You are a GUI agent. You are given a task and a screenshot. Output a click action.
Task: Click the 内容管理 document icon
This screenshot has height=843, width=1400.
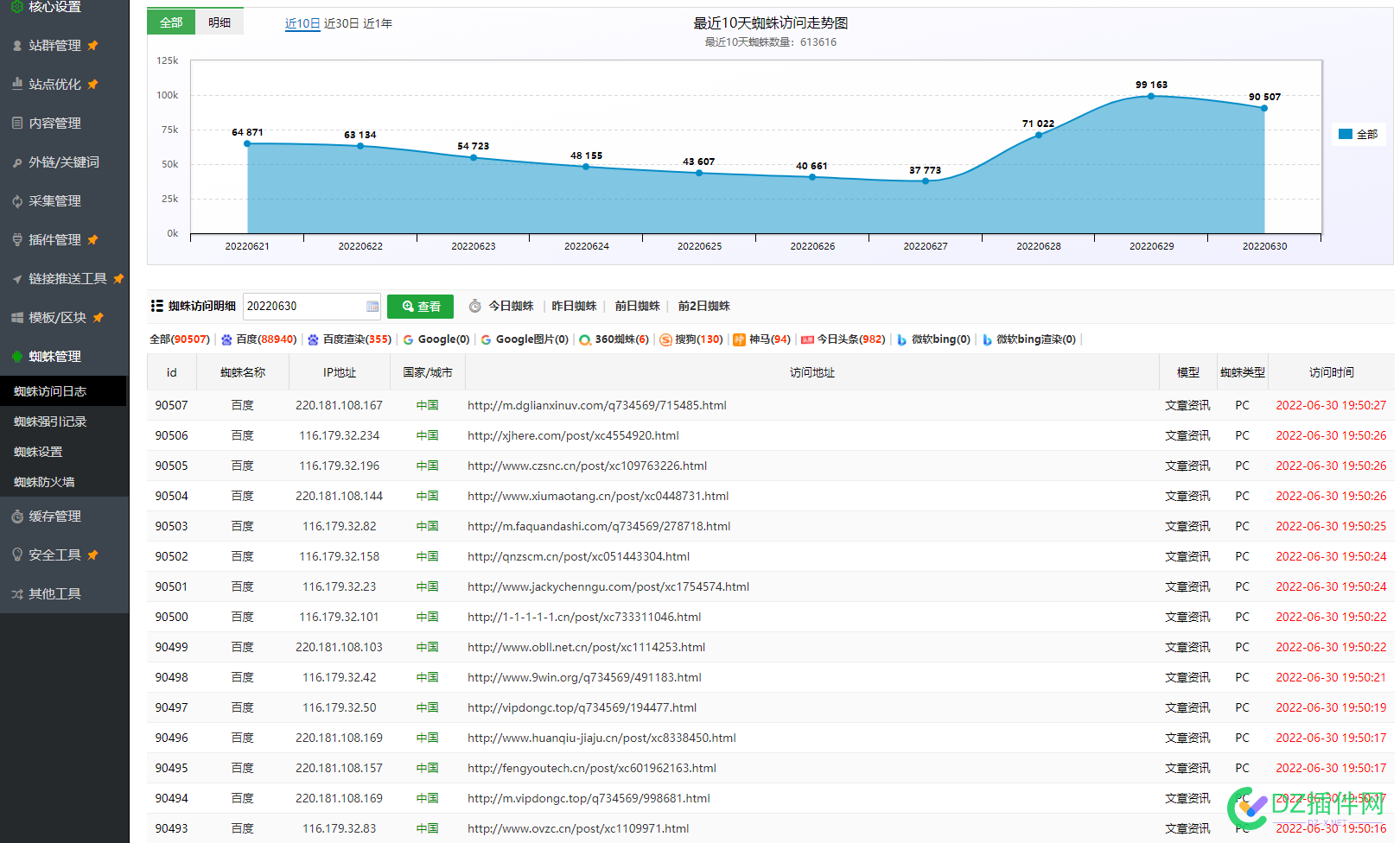point(17,123)
